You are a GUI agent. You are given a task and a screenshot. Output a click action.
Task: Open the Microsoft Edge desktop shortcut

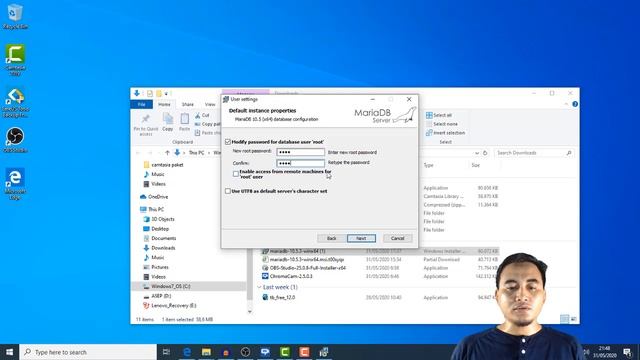16,184
